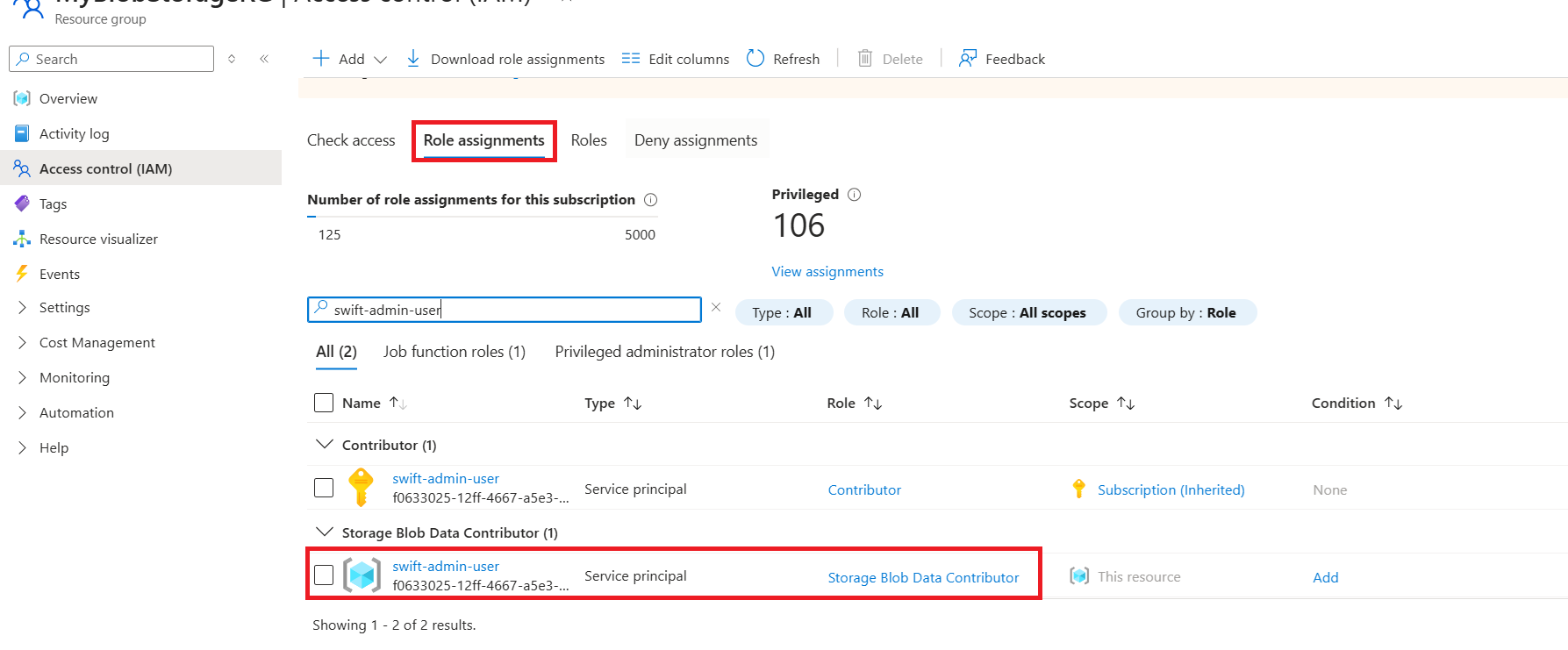Sort by Type column arrows
1568x650 pixels.
click(633, 403)
